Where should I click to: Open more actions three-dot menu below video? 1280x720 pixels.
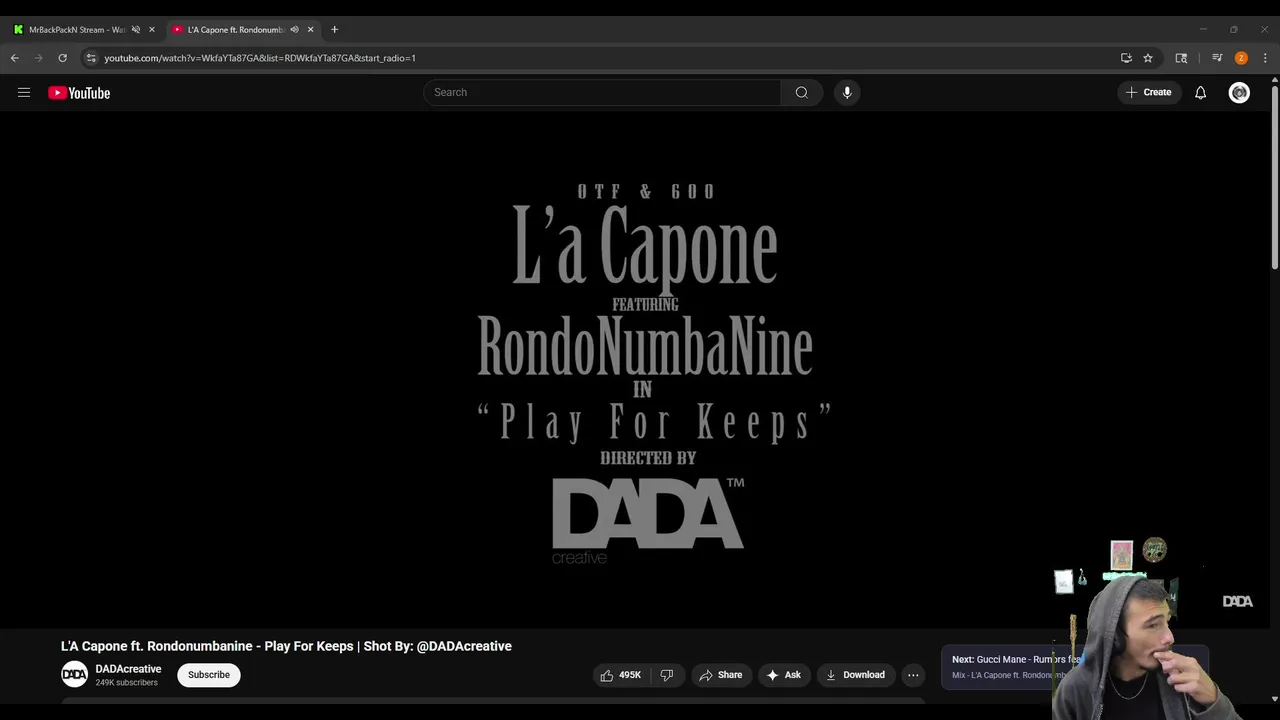(x=913, y=675)
